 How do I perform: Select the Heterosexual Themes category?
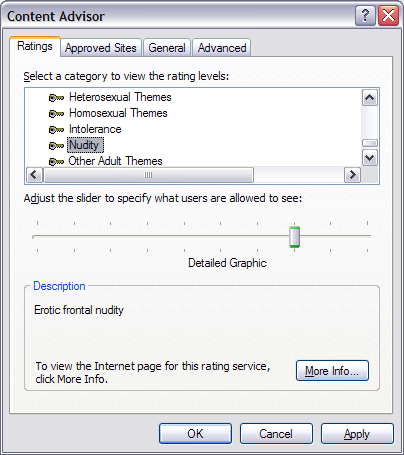pyautogui.click(x=120, y=97)
